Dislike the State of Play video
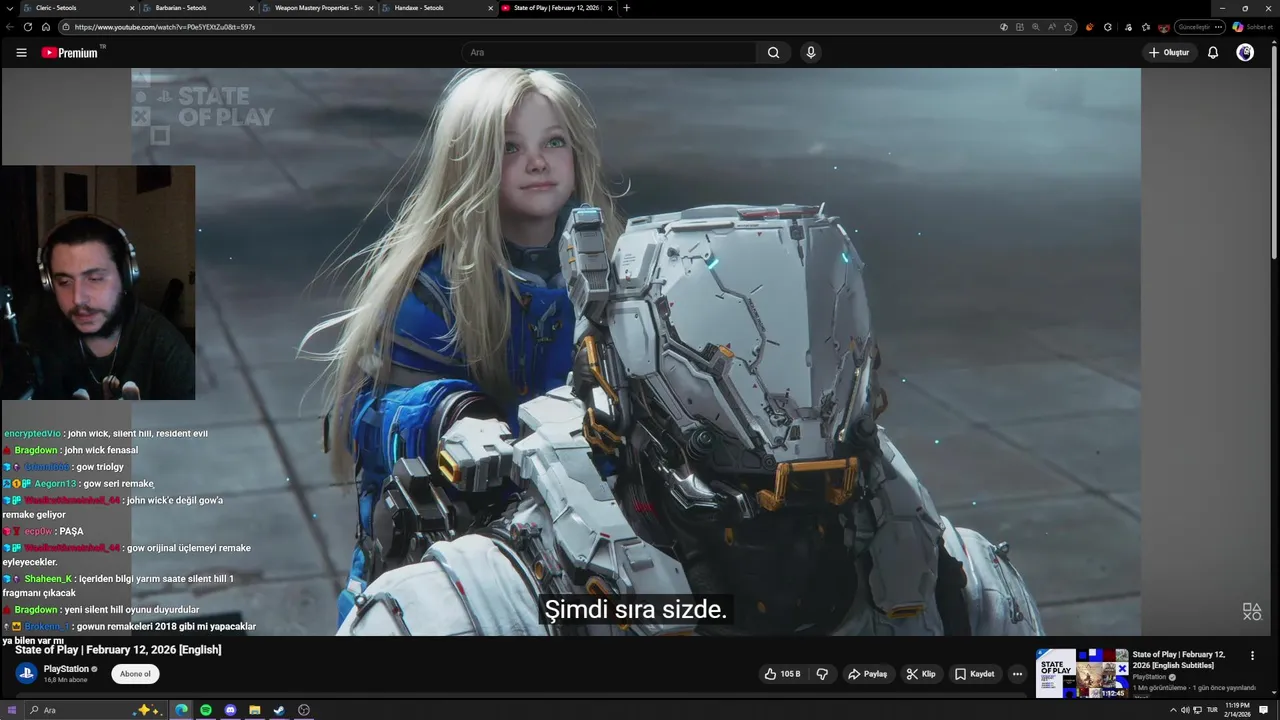The height and width of the screenshot is (720, 1280). coord(823,674)
